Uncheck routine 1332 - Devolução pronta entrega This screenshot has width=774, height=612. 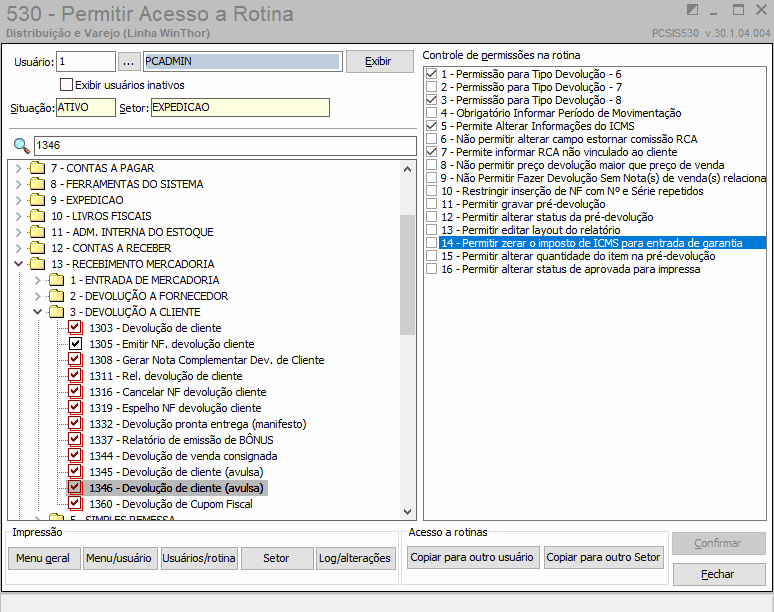pos(75,424)
